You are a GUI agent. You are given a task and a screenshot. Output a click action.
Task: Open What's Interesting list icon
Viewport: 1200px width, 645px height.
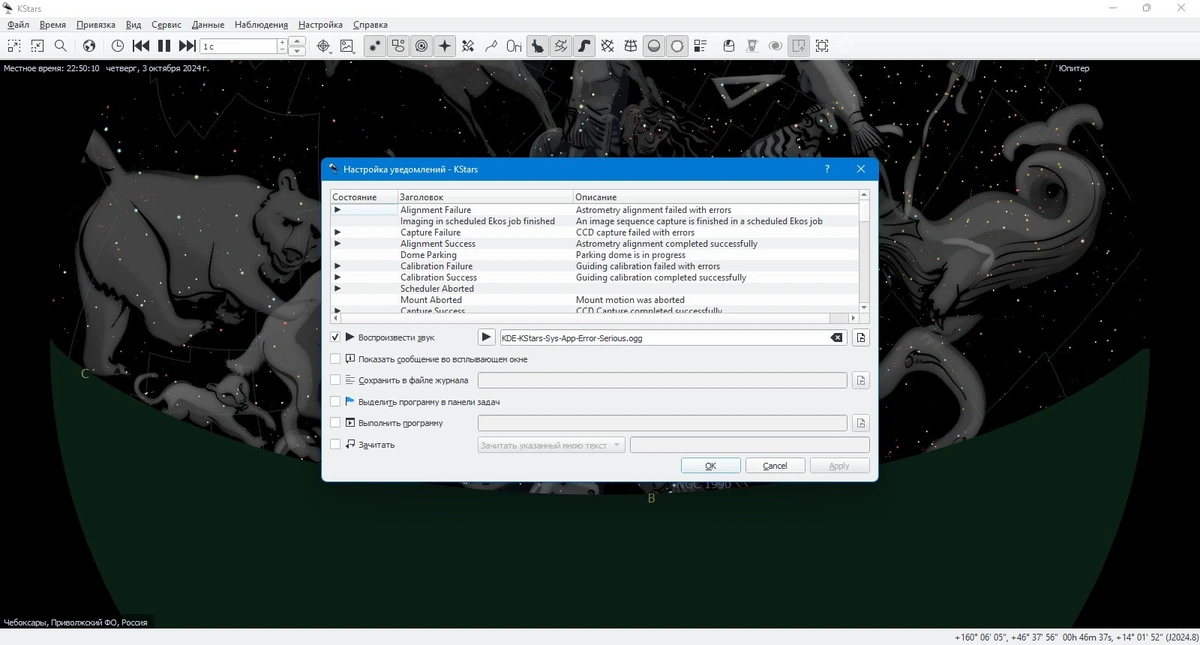coord(701,46)
